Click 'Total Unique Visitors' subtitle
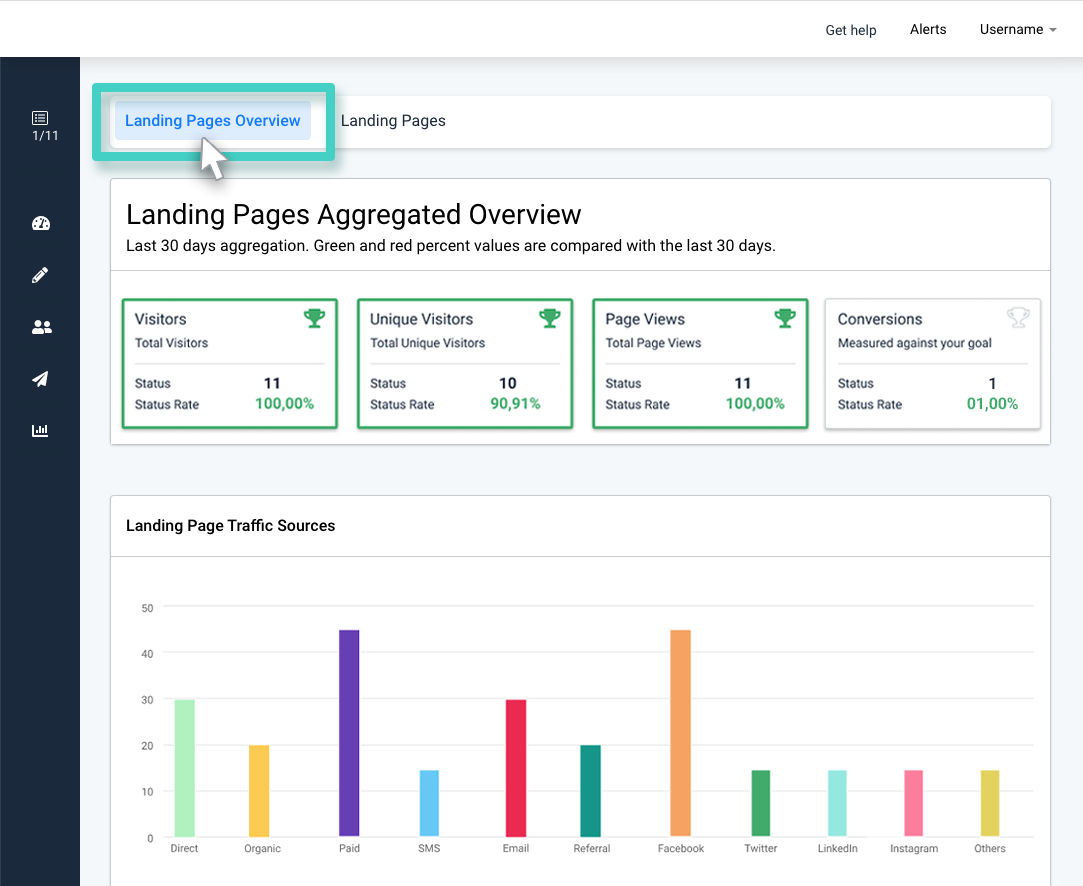Screen dimensions: 1083x886 (428, 343)
